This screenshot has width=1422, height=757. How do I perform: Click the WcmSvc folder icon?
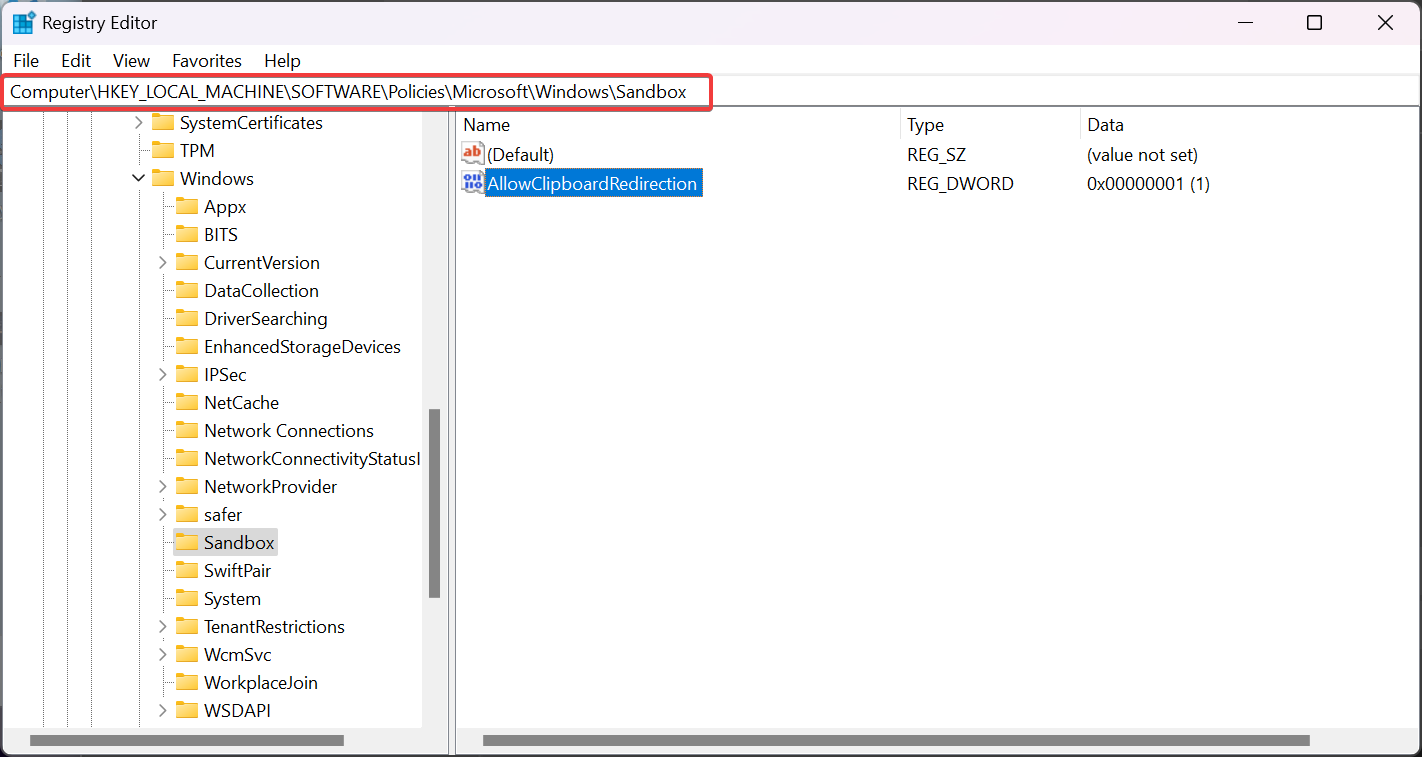coord(187,655)
